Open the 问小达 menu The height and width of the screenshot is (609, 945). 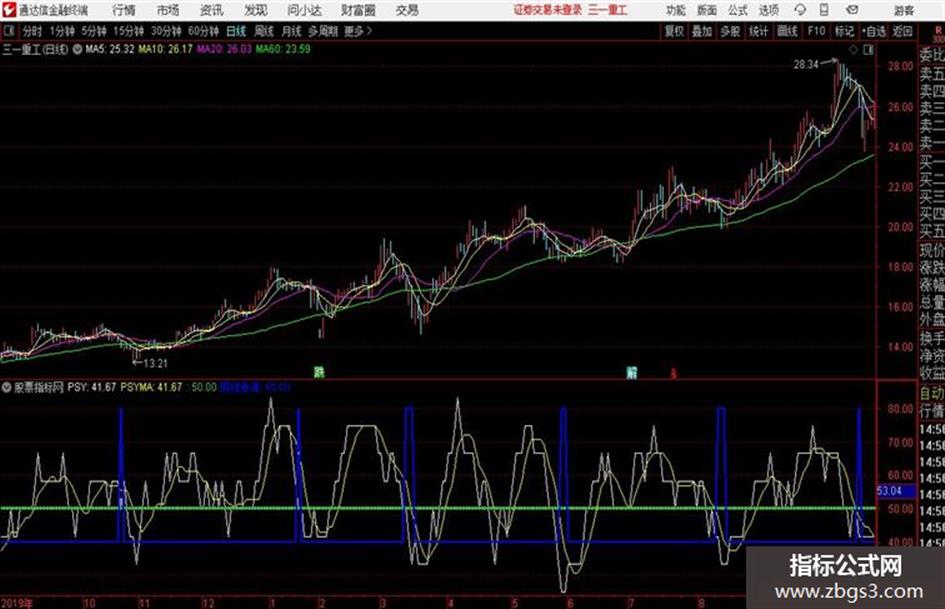coord(304,10)
